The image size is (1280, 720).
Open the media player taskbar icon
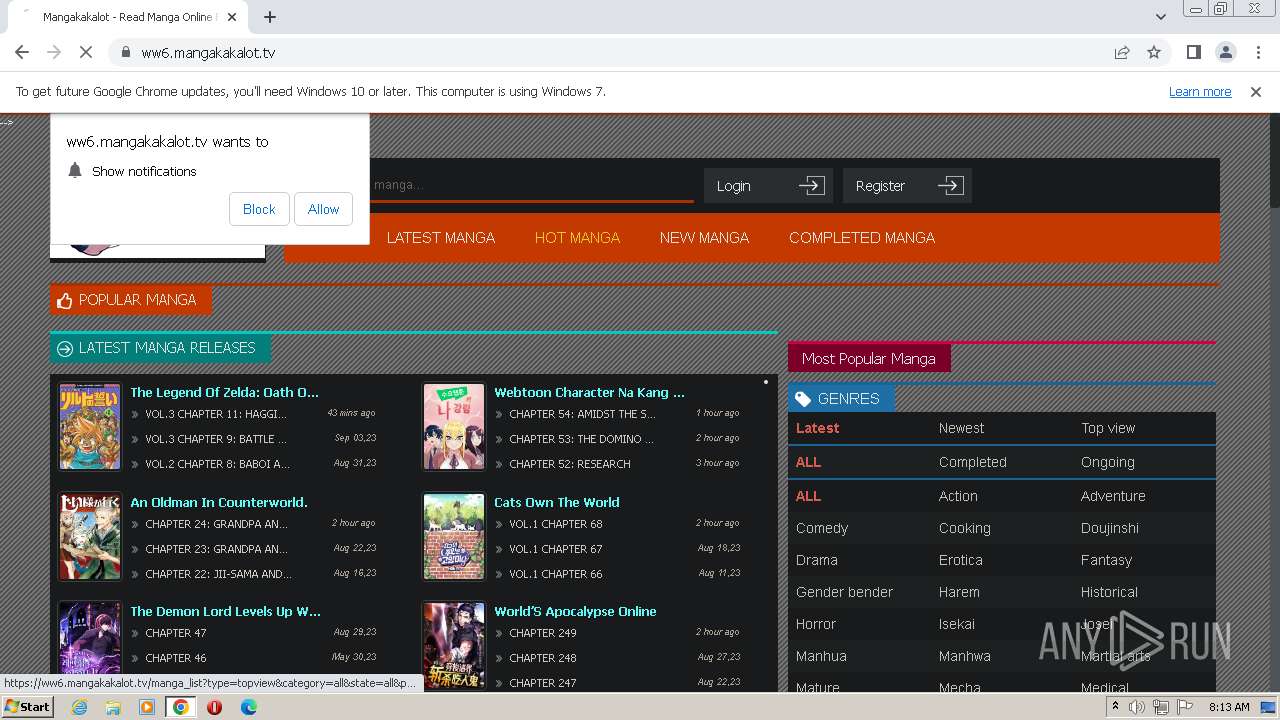[147, 707]
